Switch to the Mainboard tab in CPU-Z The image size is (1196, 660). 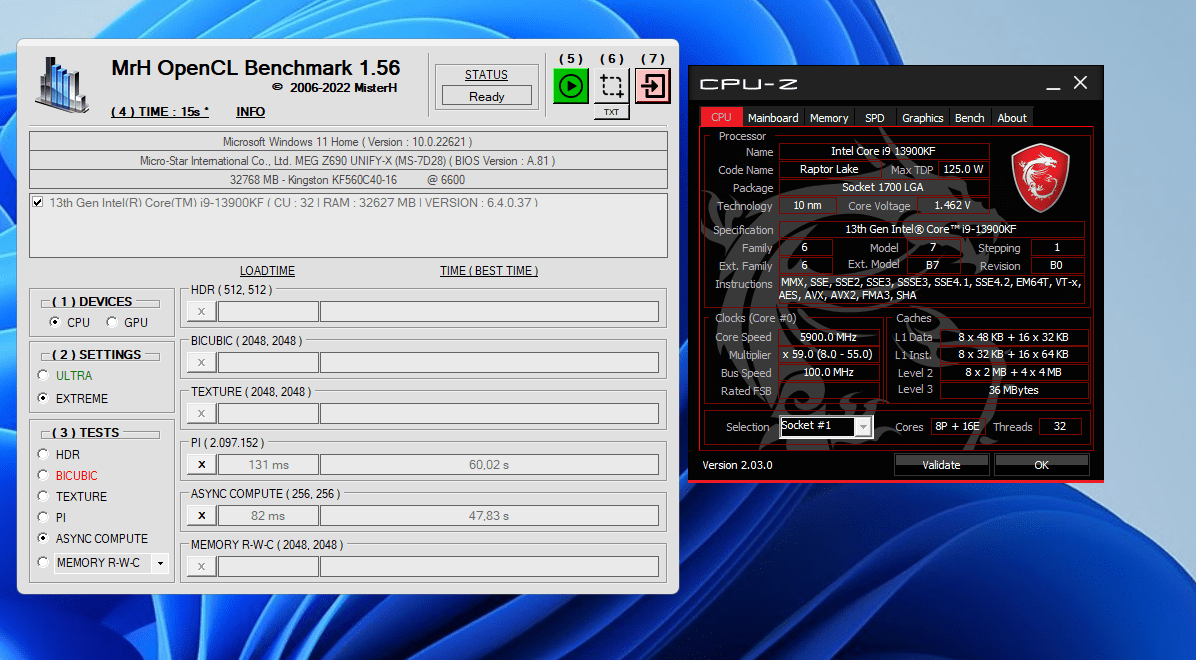pyautogui.click(x=773, y=118)
